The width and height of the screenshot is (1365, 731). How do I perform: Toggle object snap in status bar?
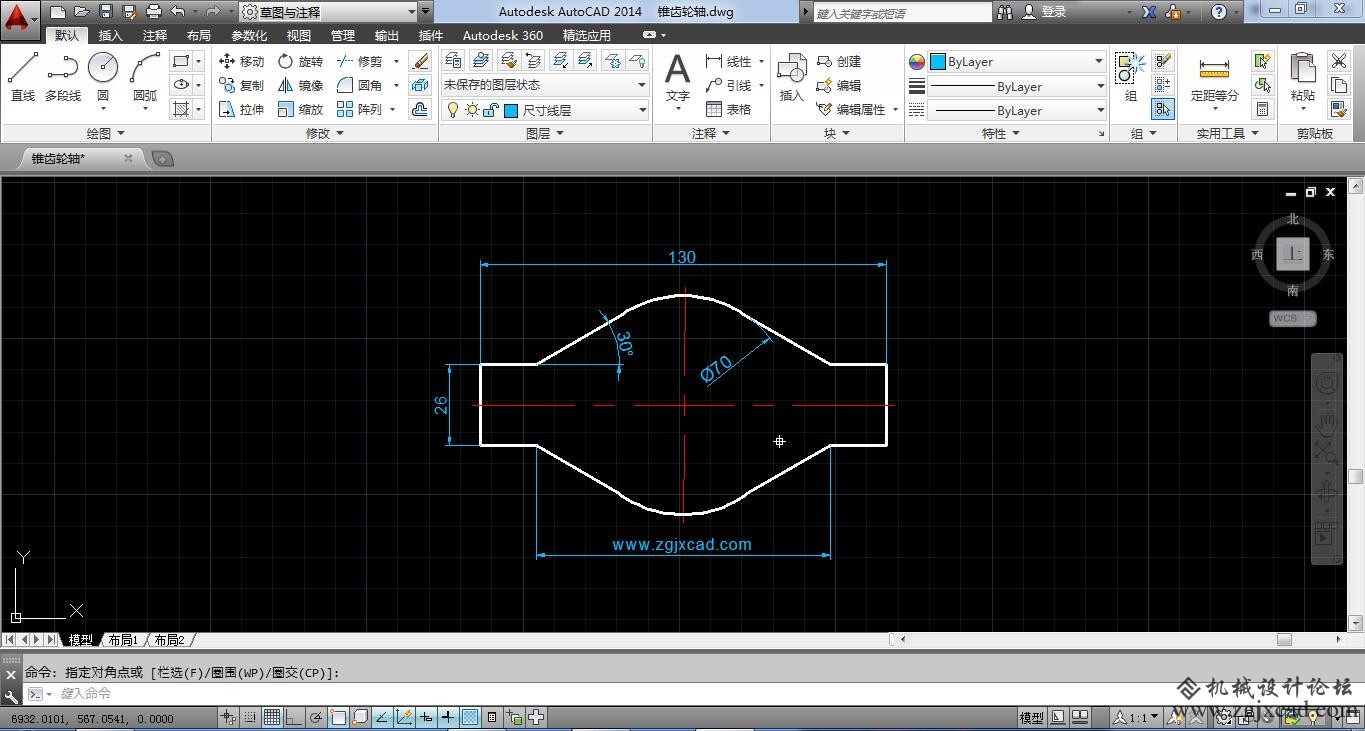[338, 717]
